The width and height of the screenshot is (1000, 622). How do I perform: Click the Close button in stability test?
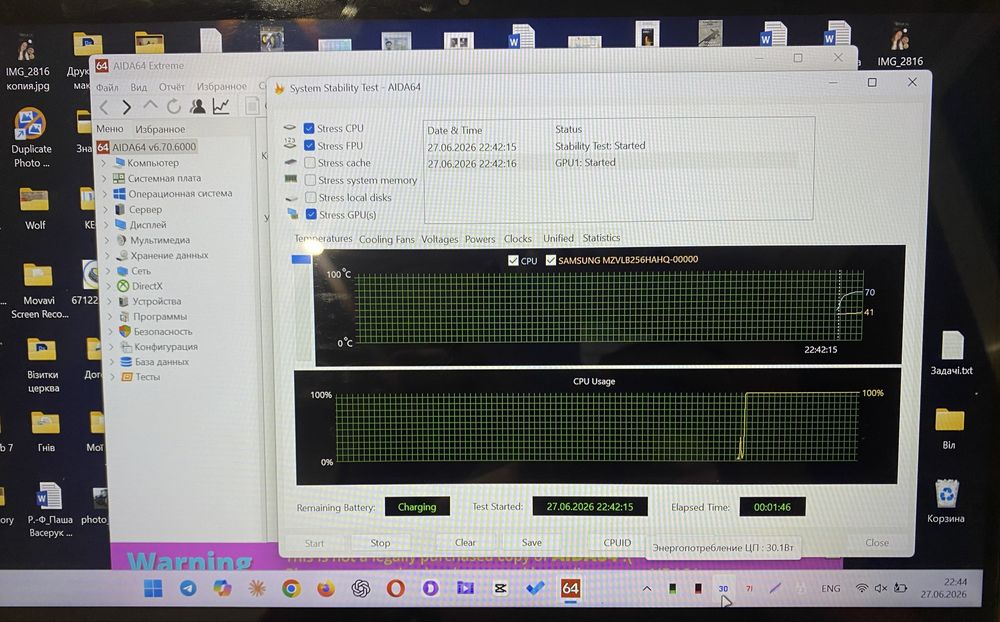click(877, 542)
